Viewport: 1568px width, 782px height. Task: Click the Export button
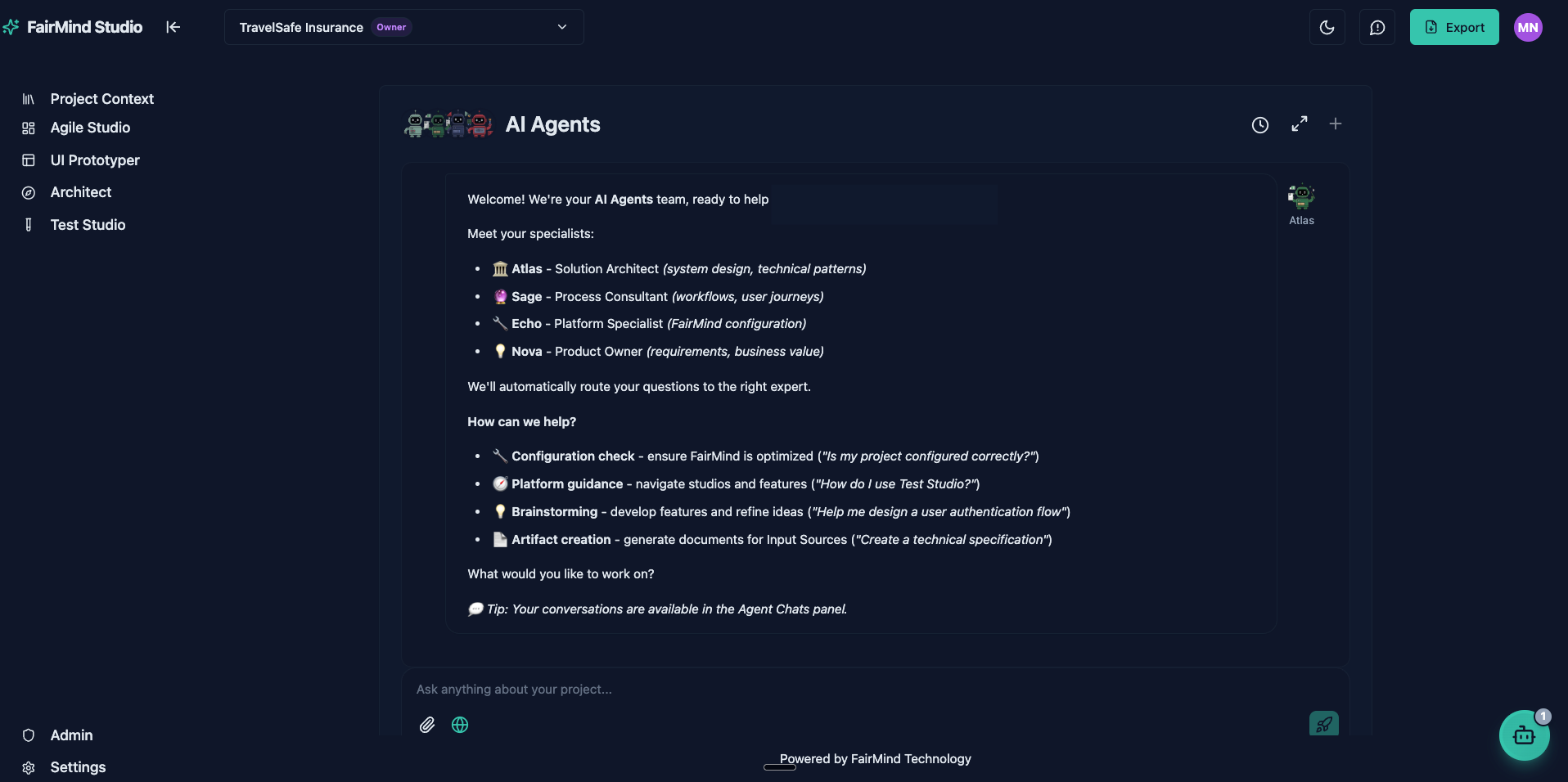tap(1453, 27)
